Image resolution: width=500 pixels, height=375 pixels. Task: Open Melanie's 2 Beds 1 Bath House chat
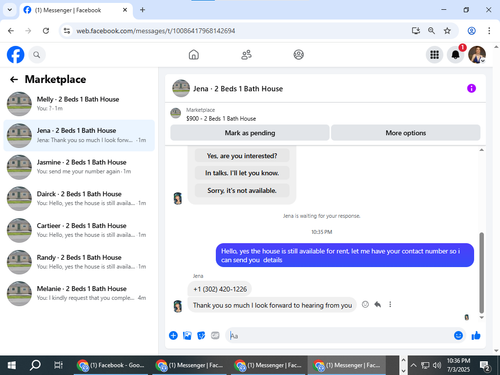pyautogui.click(x=79, y=293)
